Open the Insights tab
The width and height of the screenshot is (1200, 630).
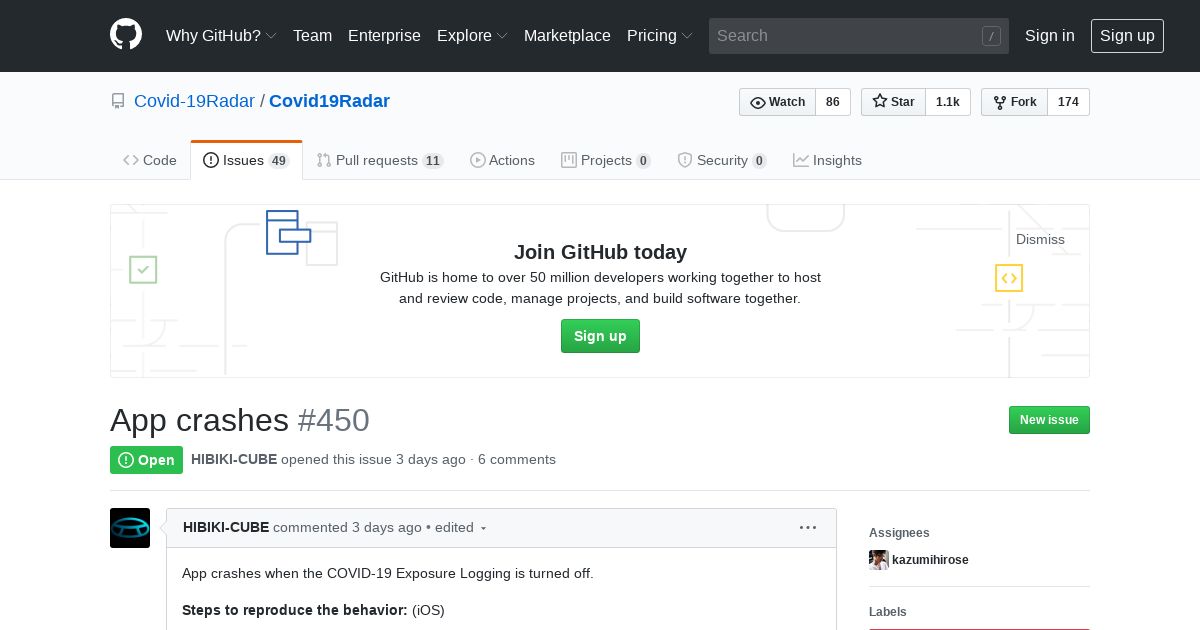827,160
